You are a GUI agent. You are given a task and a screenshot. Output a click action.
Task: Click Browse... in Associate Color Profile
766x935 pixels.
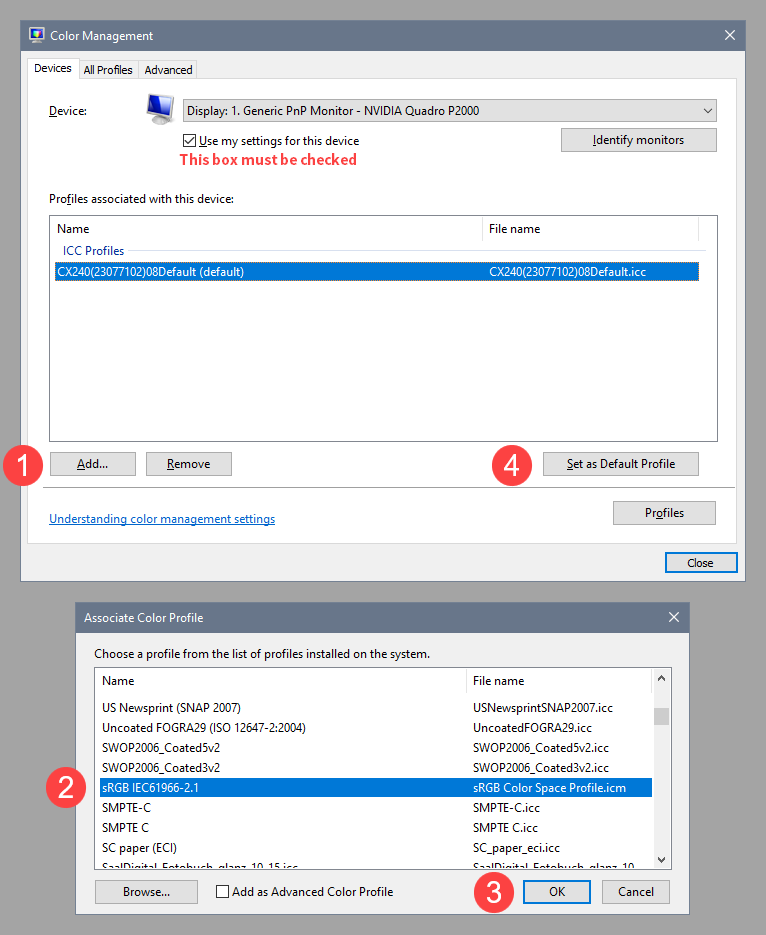146,891
